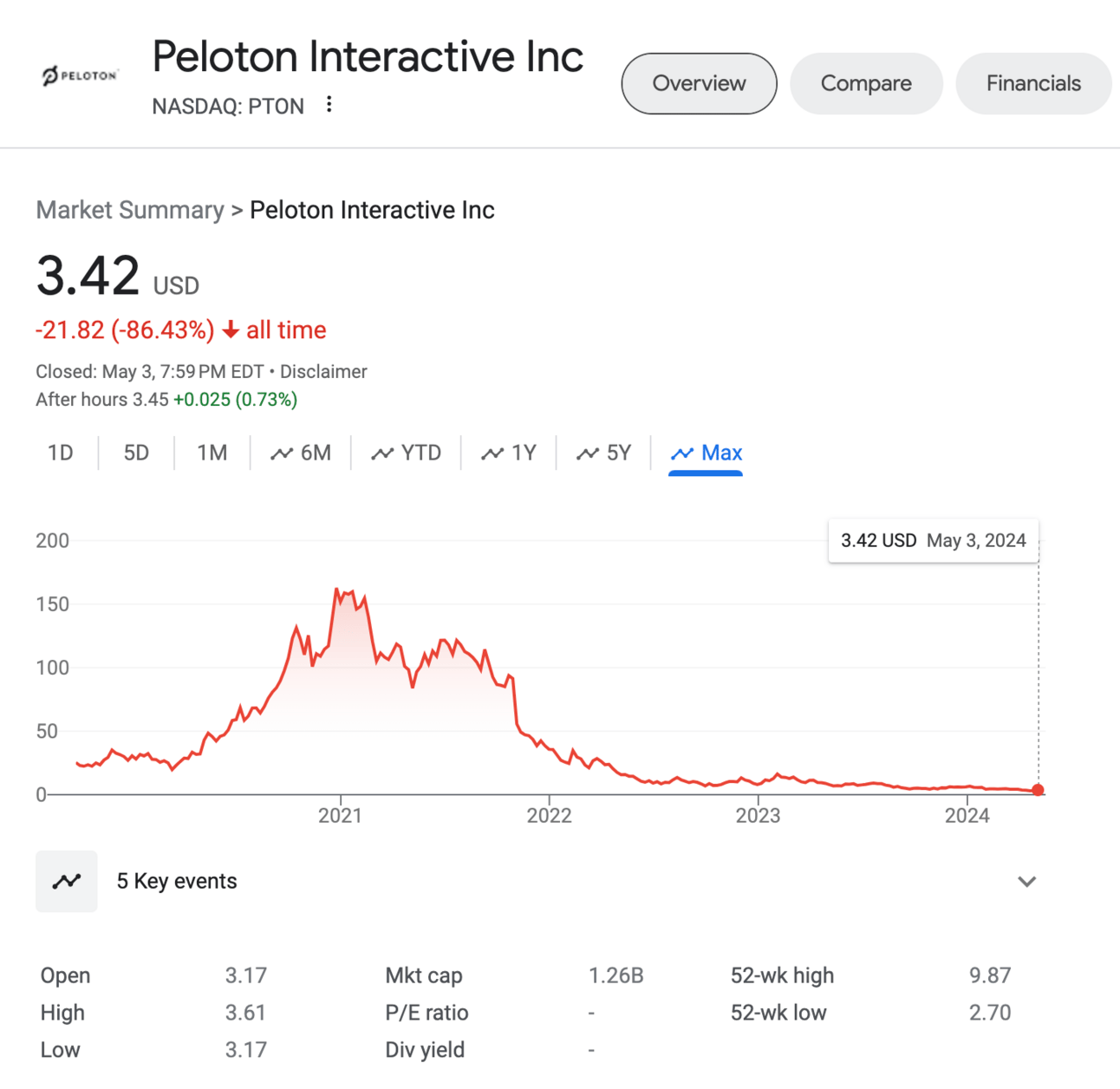This screenshot has width=1120, height=1089.
Task: Open the Disclaimer link
Action: (x=323, y=372)
